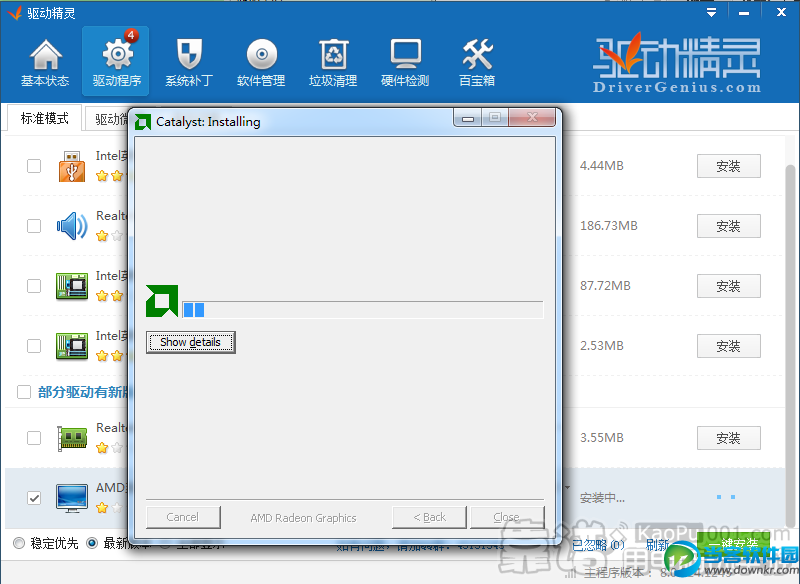The image size is (800, 584).
Task: Uncheck the AMD driver checkbox
Action: point(34,498)
